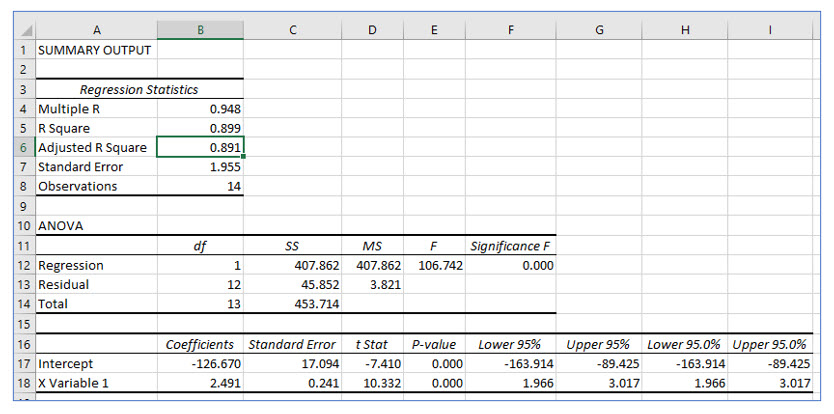Select the Intercept t Stat -7.410
This screenshot has width=834, height=414.
[372, 364]
